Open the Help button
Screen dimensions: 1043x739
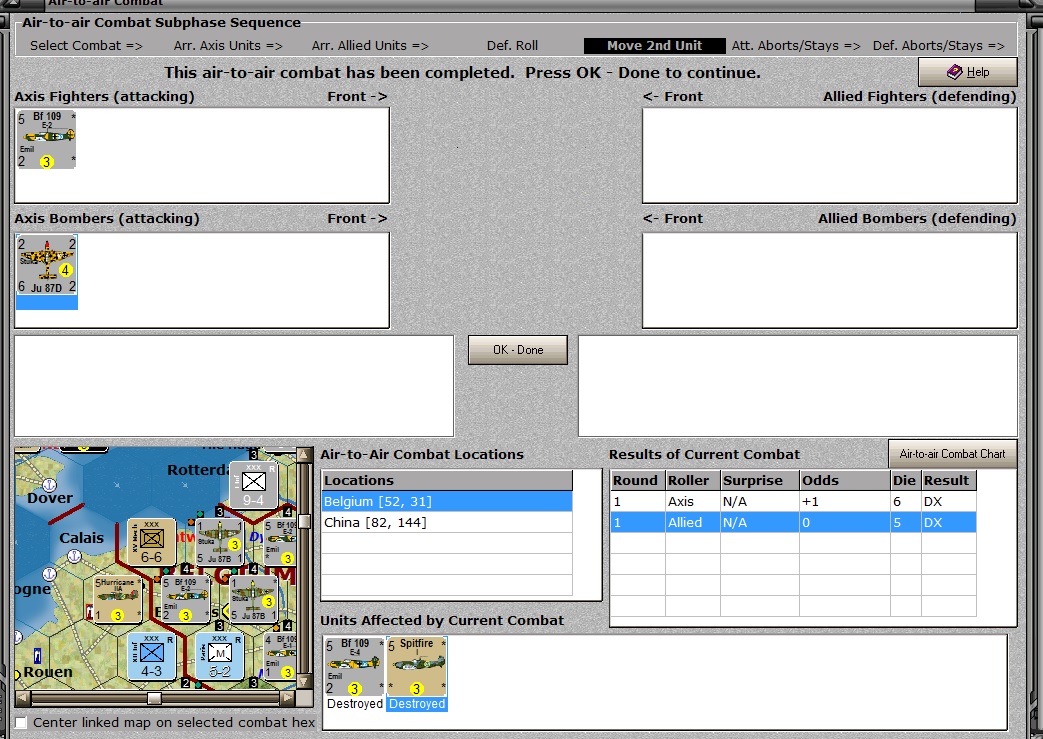pyautogui.click(x=968, y=72)
